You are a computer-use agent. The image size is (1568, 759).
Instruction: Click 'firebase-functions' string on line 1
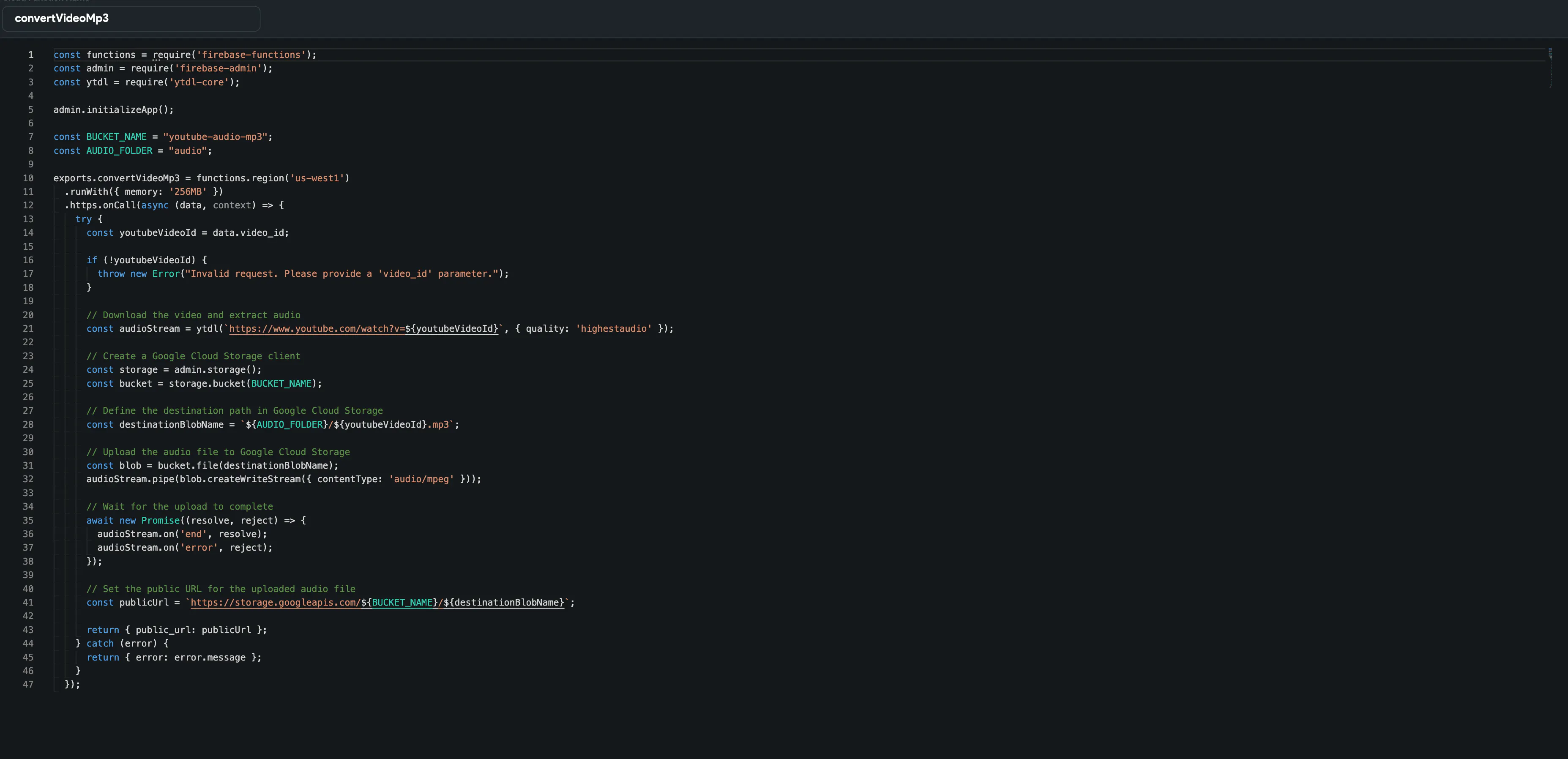[x=251, y=55]
